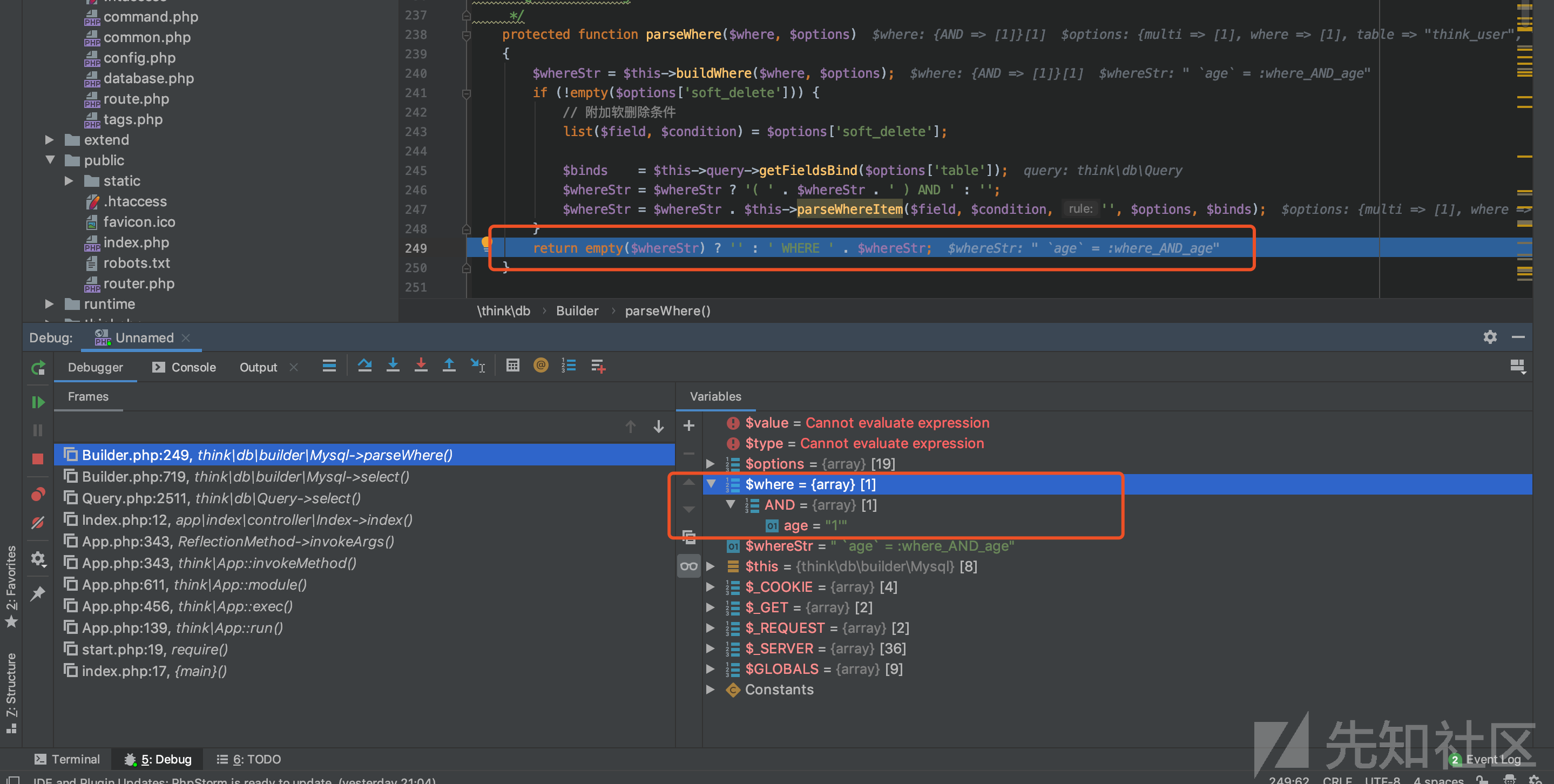Select frame App.php:139 think\App::run()

coord(364,628)
